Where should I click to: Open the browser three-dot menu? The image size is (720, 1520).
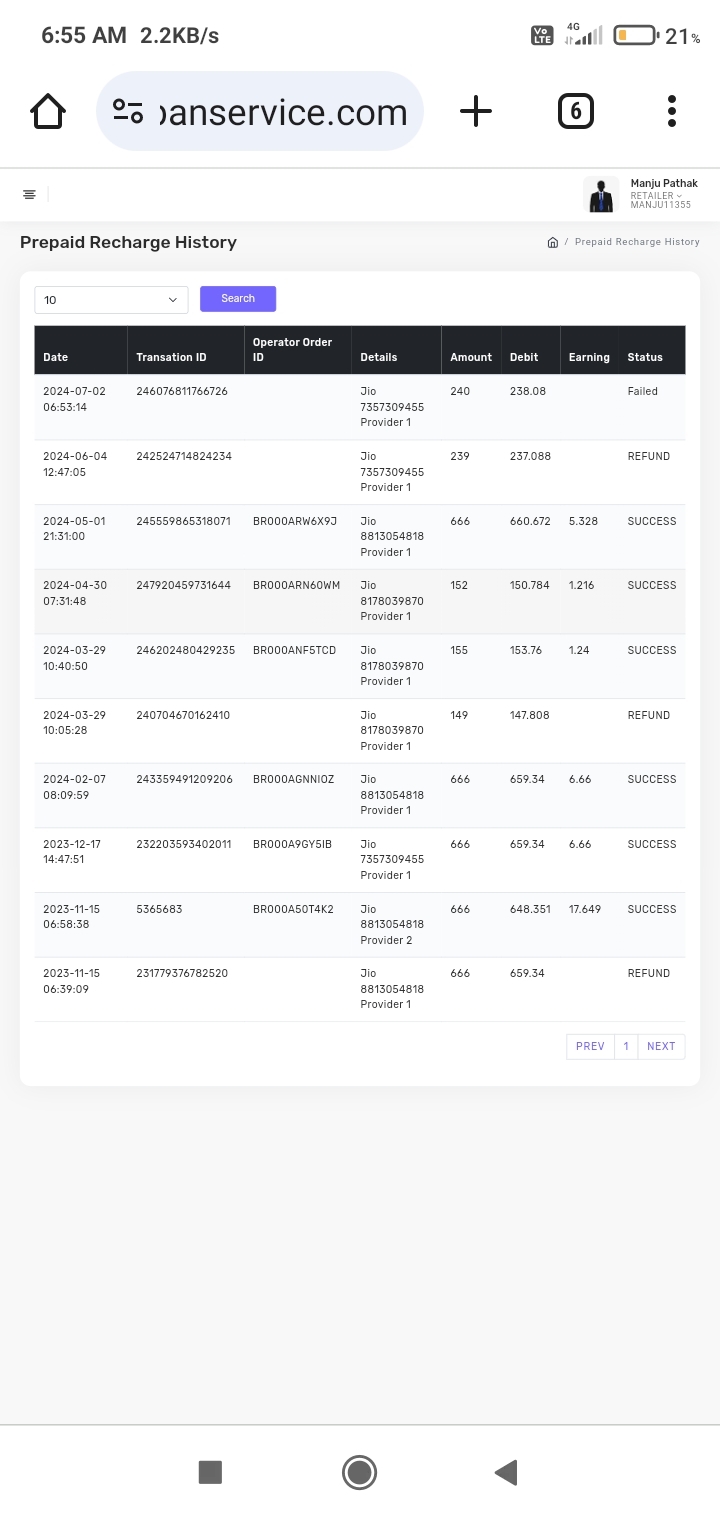[672, 111]
